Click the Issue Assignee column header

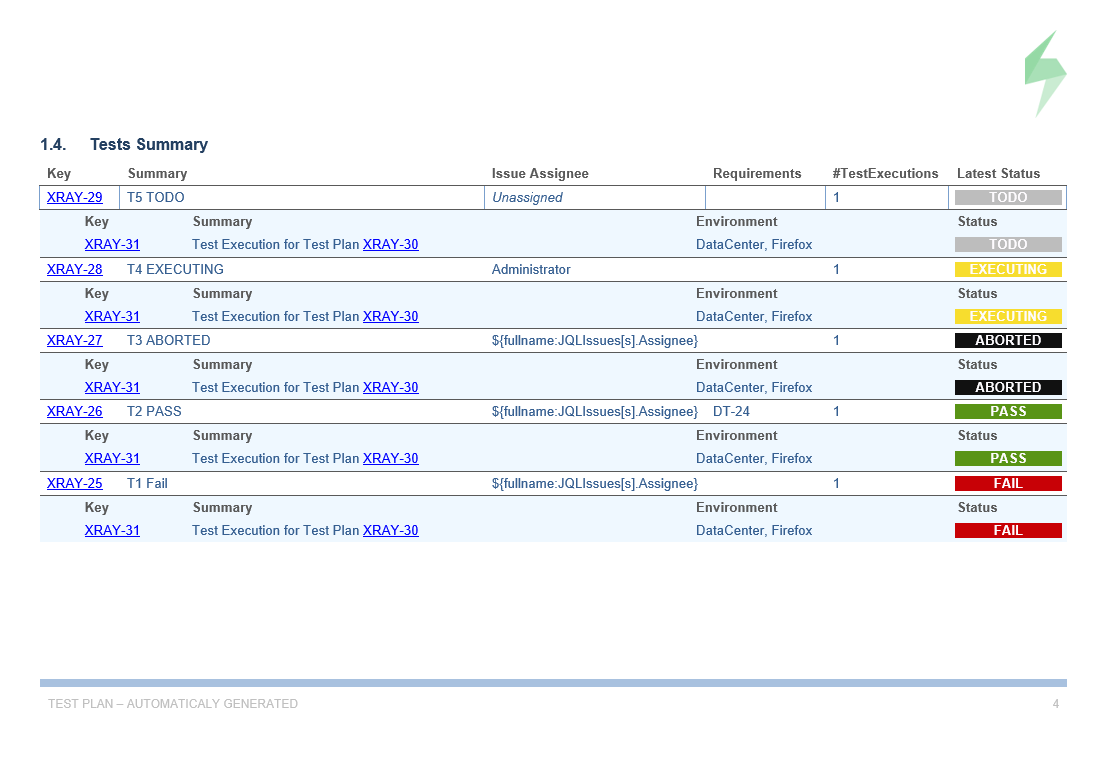540,174
